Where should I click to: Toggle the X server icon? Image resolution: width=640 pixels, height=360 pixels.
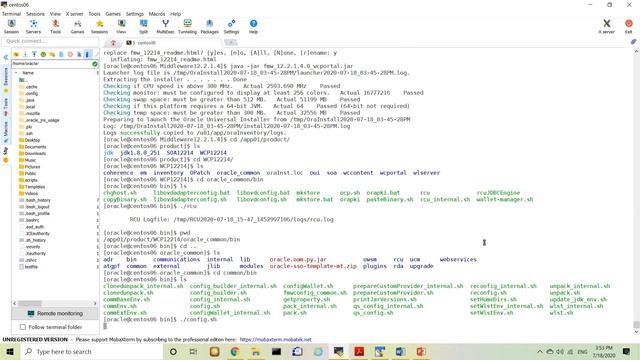tap(607, 27)
